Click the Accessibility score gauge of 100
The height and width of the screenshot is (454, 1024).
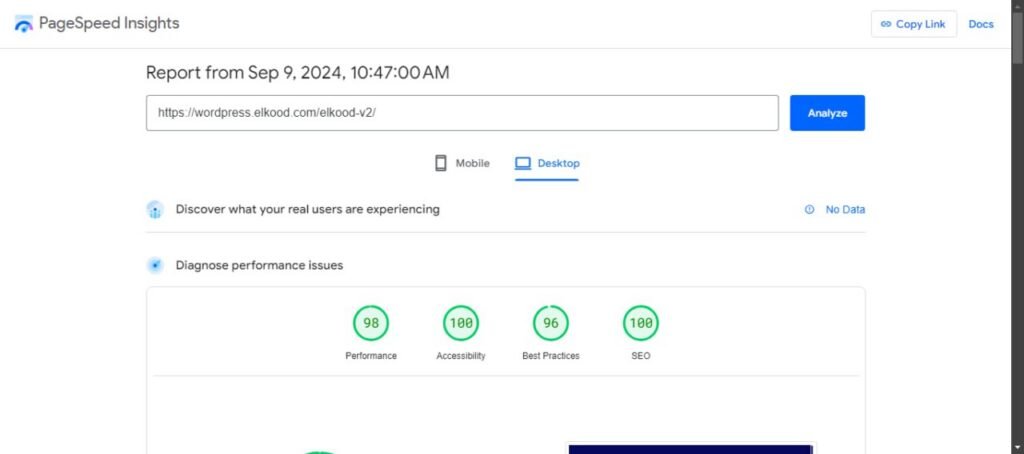461,323
